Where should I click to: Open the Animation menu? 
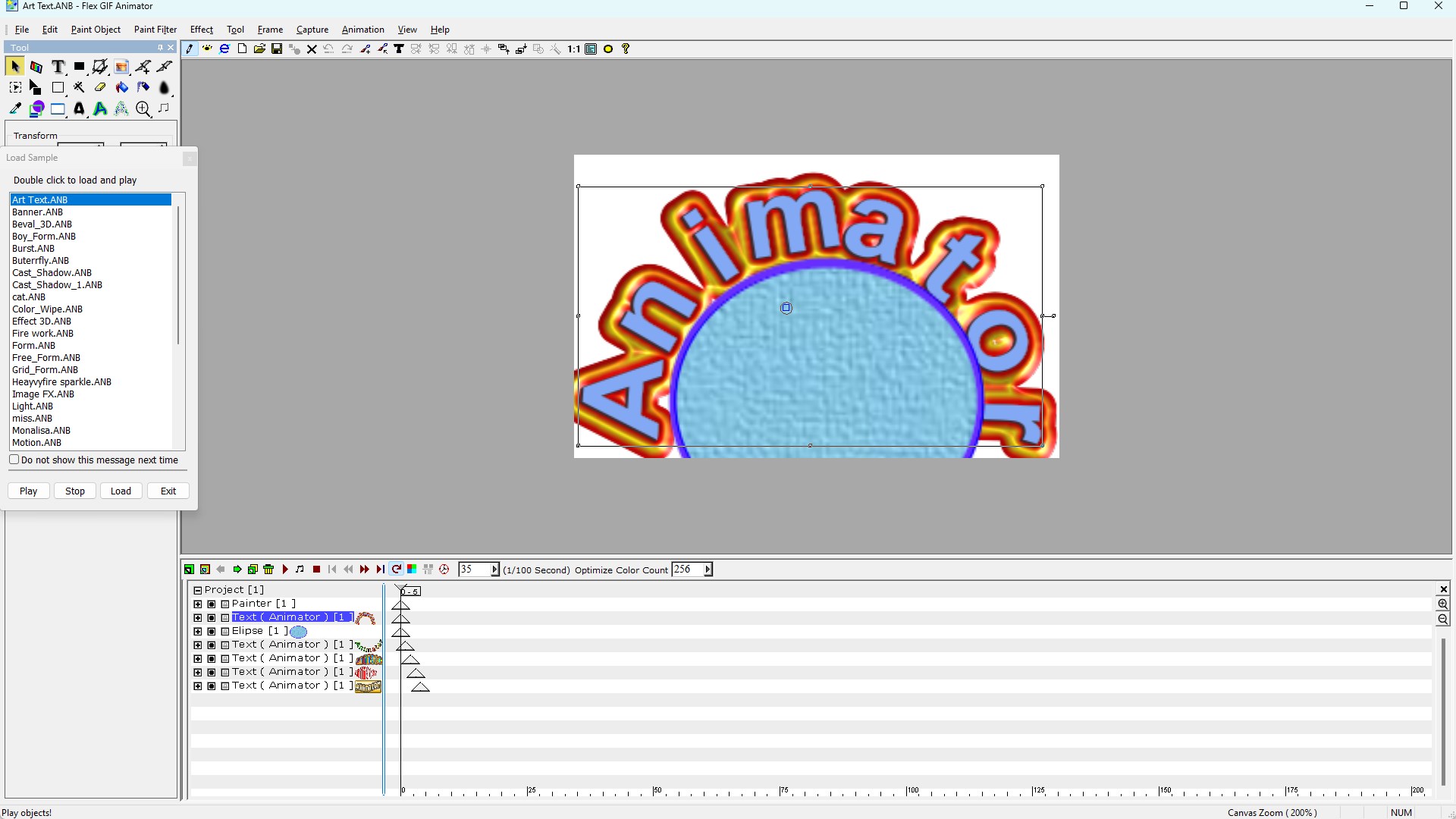click(x=363, y=30)
